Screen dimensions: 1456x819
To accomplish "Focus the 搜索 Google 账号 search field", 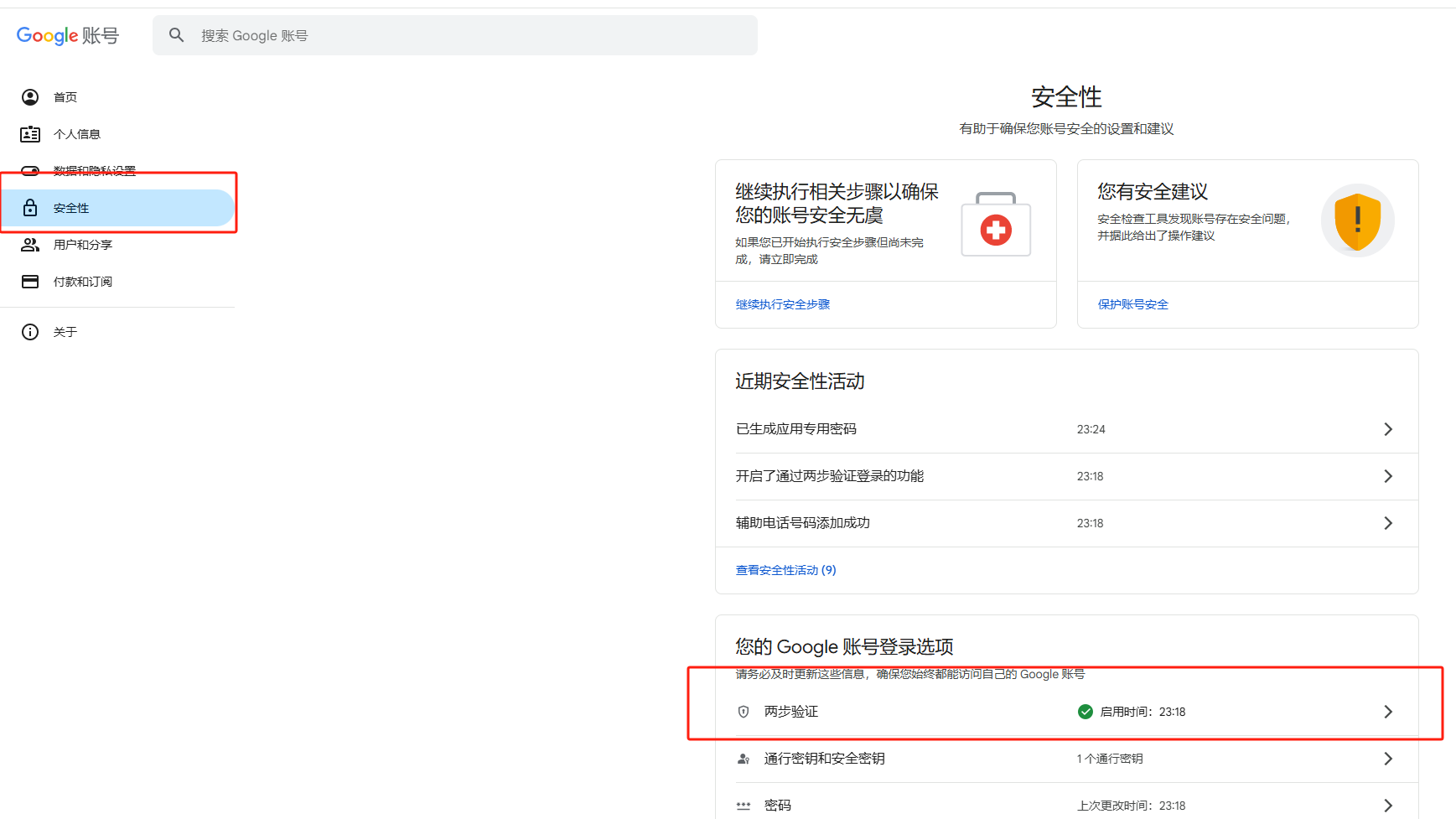I will tap(469, 35).
